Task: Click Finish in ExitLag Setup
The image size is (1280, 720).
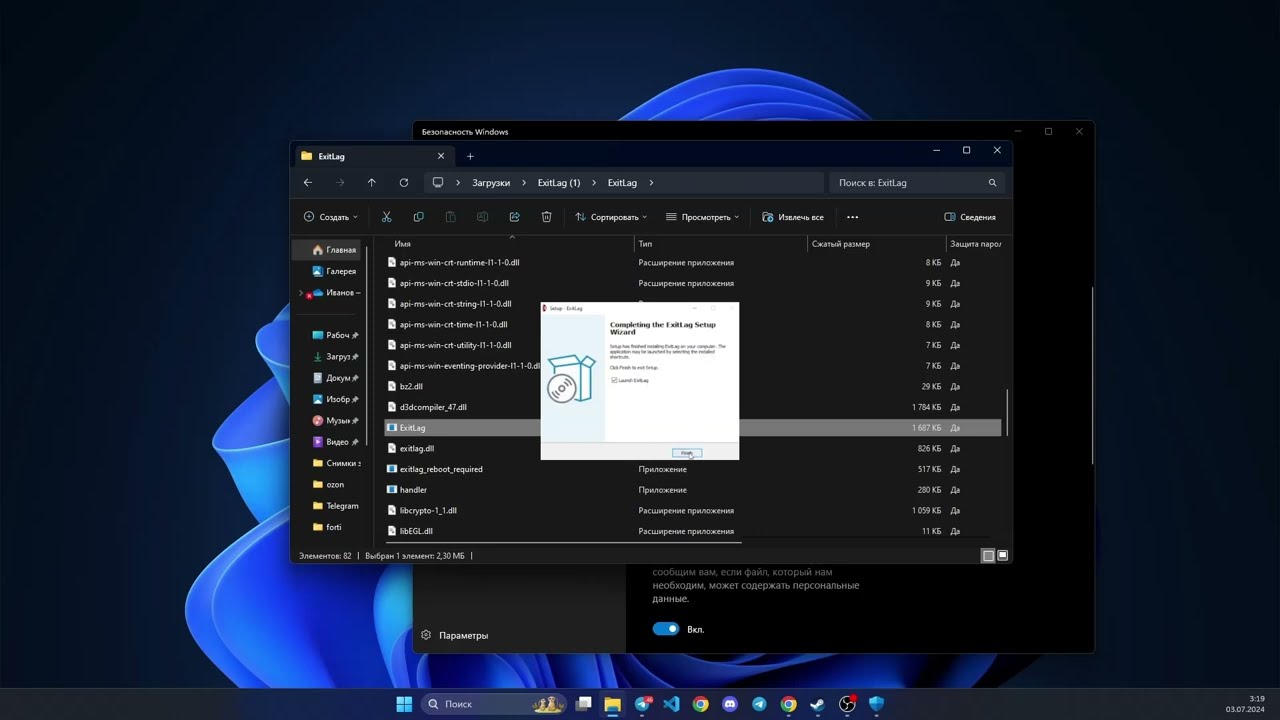Action: click(687, 453)
